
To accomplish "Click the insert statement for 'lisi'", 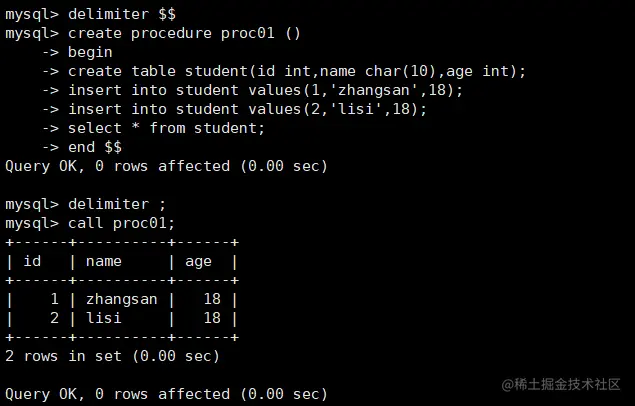I will pos(247,109).
